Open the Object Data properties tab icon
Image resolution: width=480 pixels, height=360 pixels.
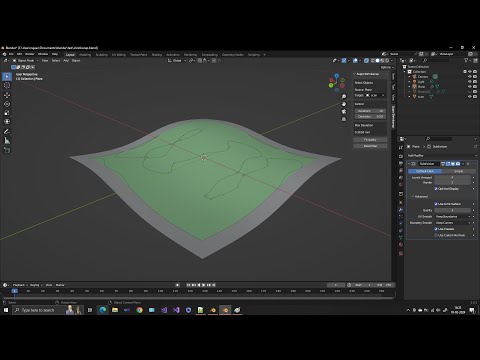point(401,237)
